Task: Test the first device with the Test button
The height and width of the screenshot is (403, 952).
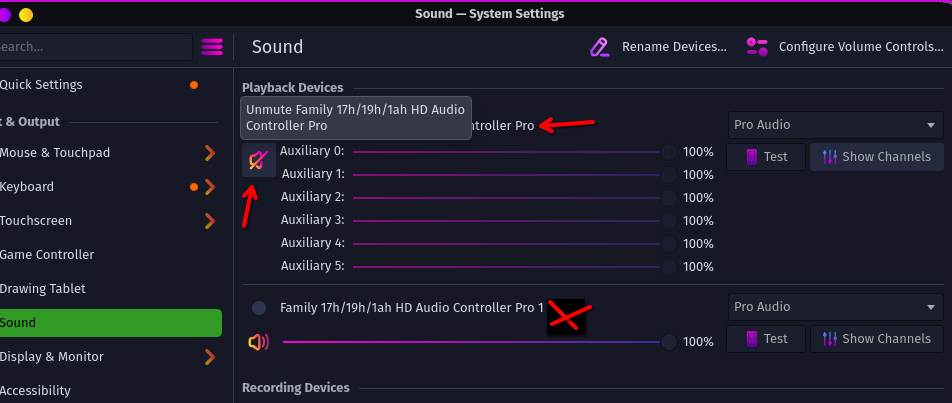Action: 765,157
